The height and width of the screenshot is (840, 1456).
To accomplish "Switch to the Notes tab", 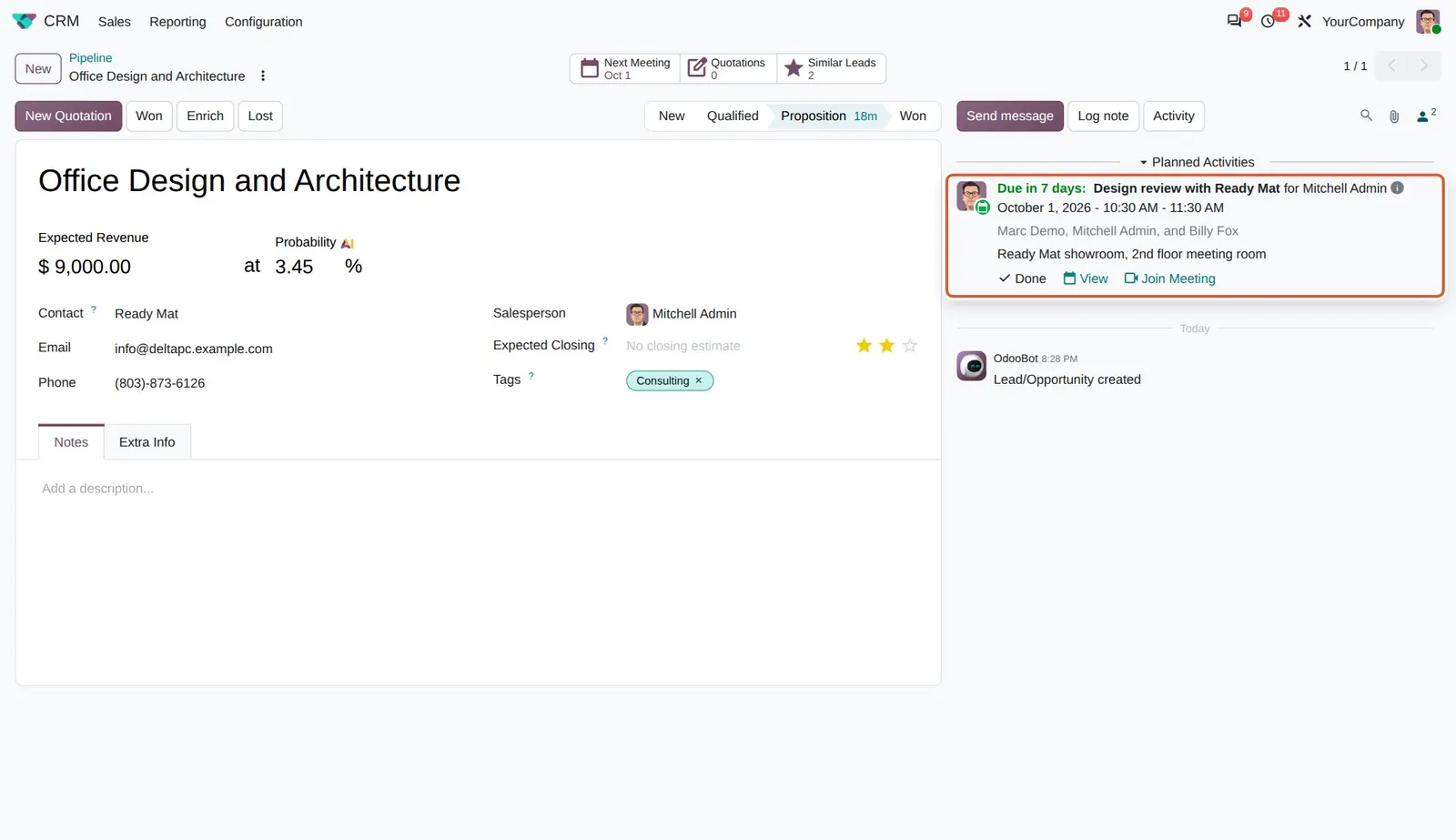I will point(71,442).
